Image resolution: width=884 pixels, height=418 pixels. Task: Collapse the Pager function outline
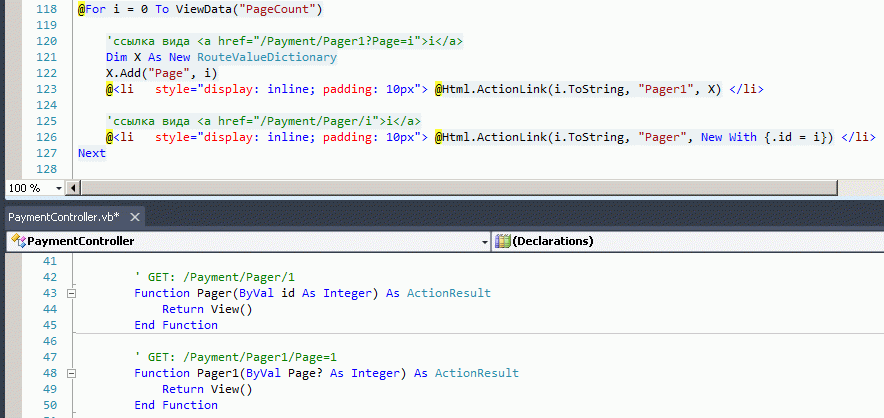tap(71, 293)
